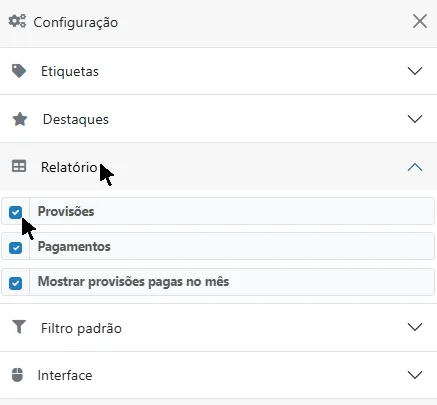Screen dimensions: 437x405
Task: Click the Etiquetas tag icon
Action: [x=19, y=71]
